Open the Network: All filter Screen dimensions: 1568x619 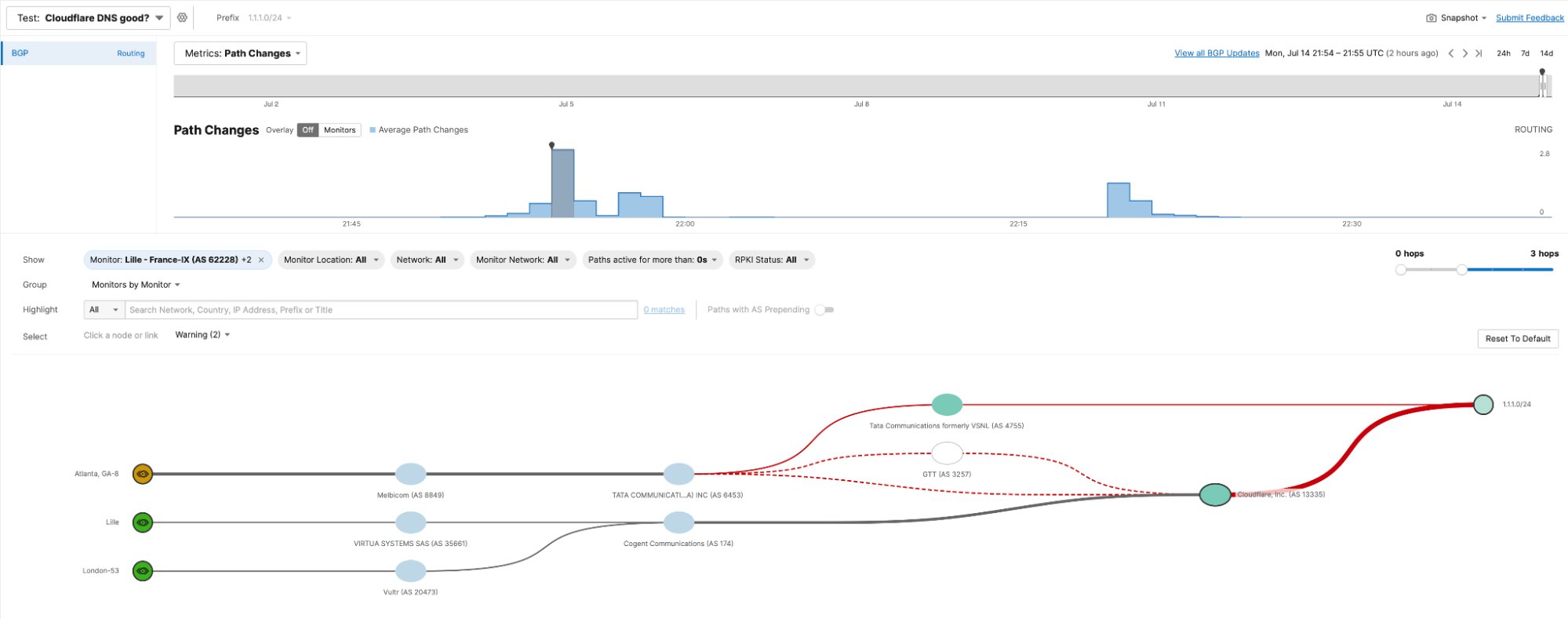tap(427, 260)
